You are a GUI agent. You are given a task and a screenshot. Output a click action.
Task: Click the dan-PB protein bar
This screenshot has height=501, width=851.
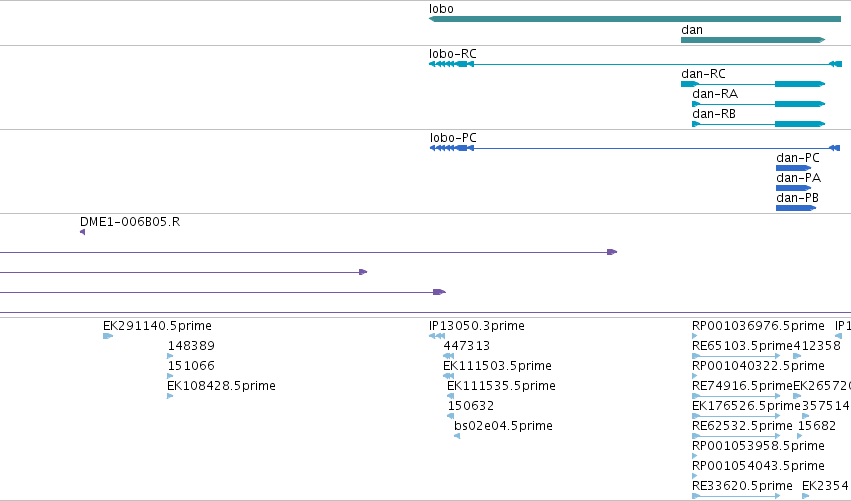[796, 208]
